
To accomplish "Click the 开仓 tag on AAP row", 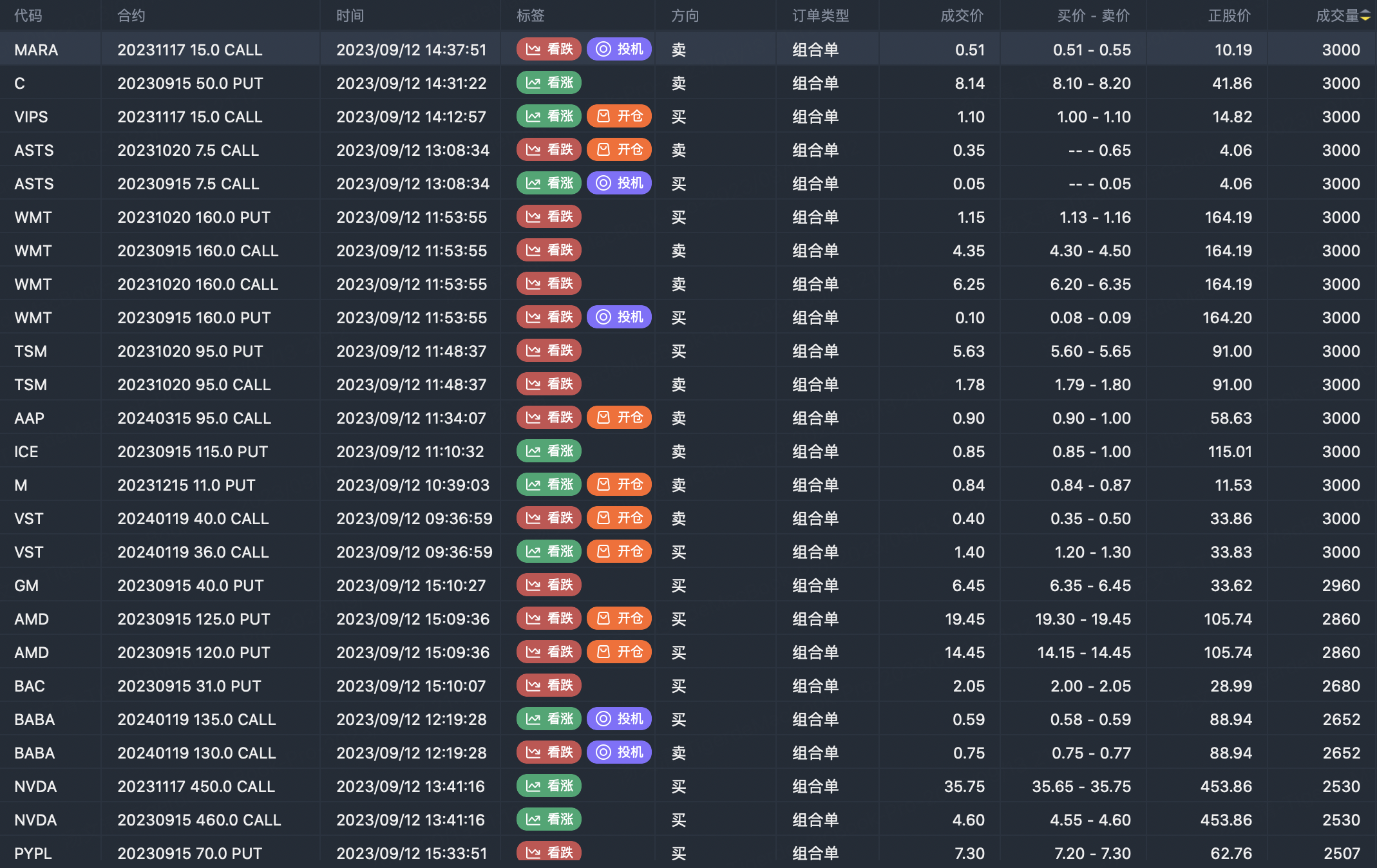I will click(619, 418).
